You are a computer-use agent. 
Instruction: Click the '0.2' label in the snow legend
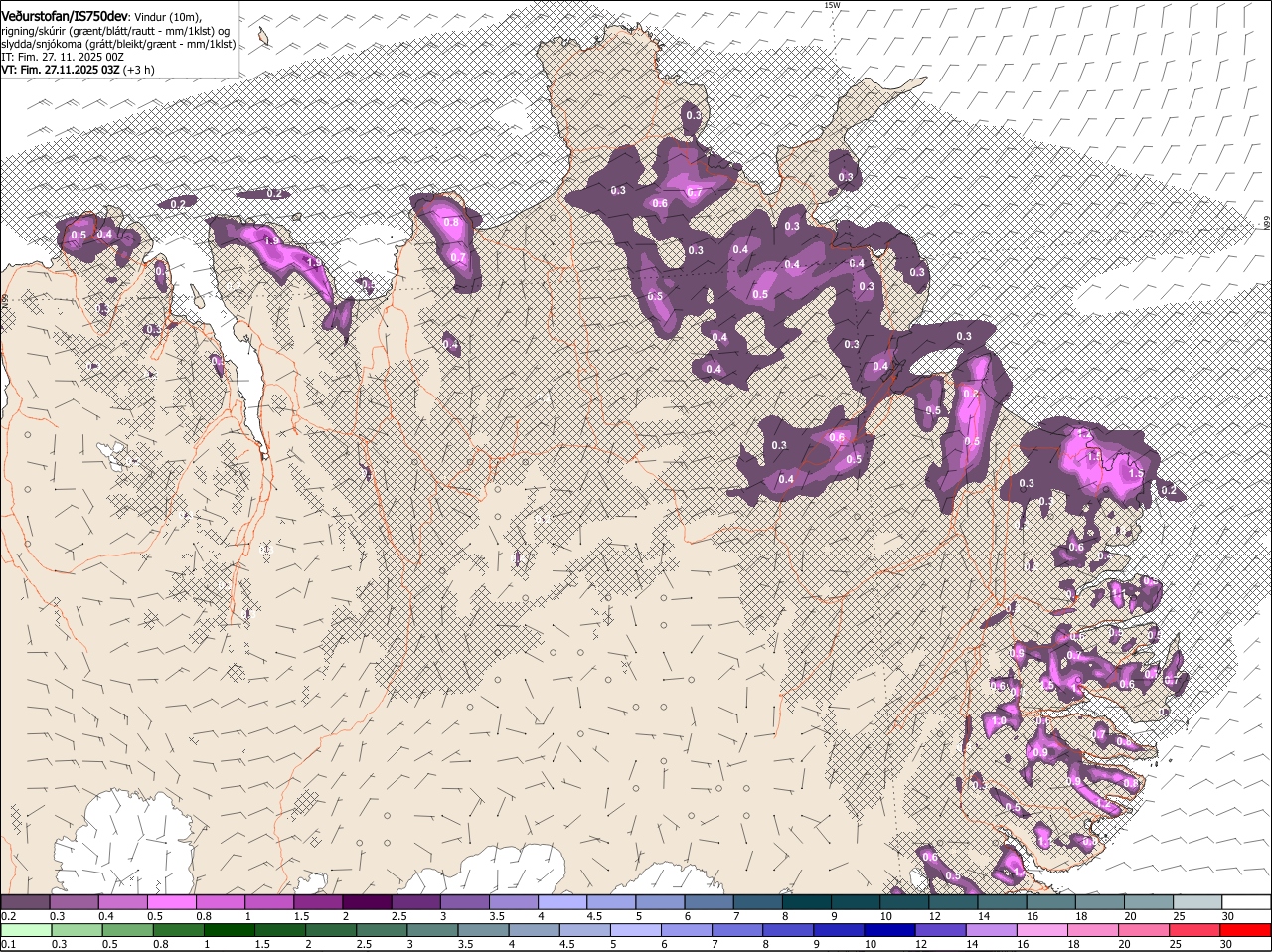point(8,916)
